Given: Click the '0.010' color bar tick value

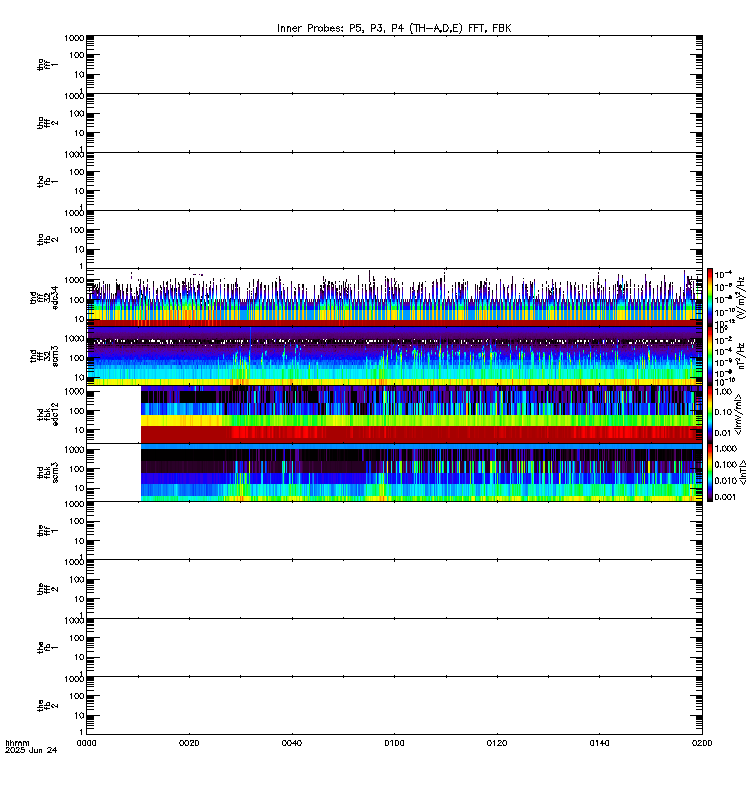Looking at the screenshot, I should tap(726, 481).
